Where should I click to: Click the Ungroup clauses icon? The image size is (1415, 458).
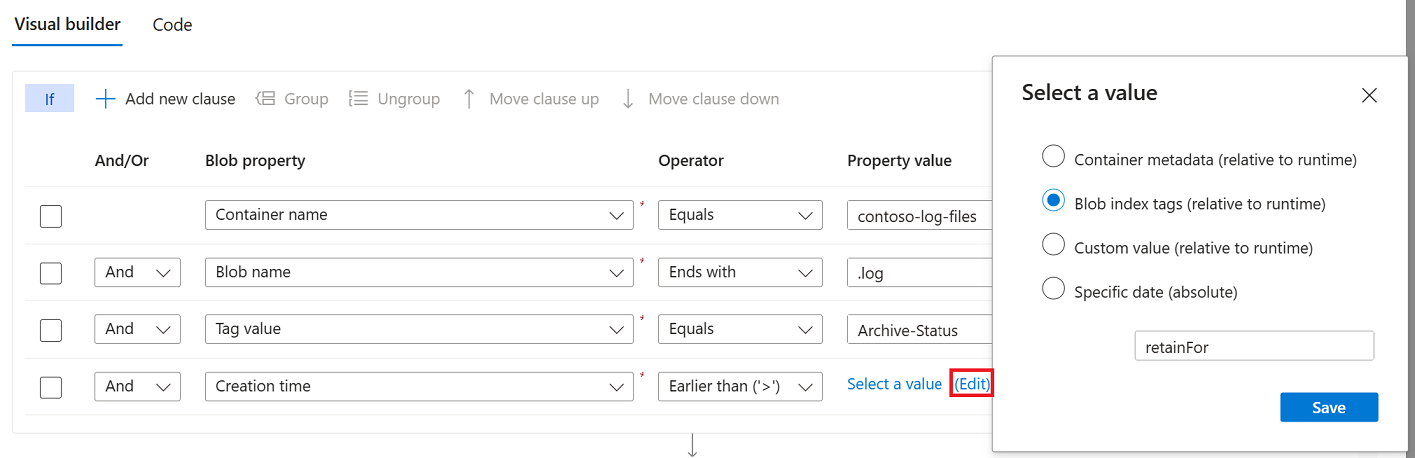tap(358, 99)
